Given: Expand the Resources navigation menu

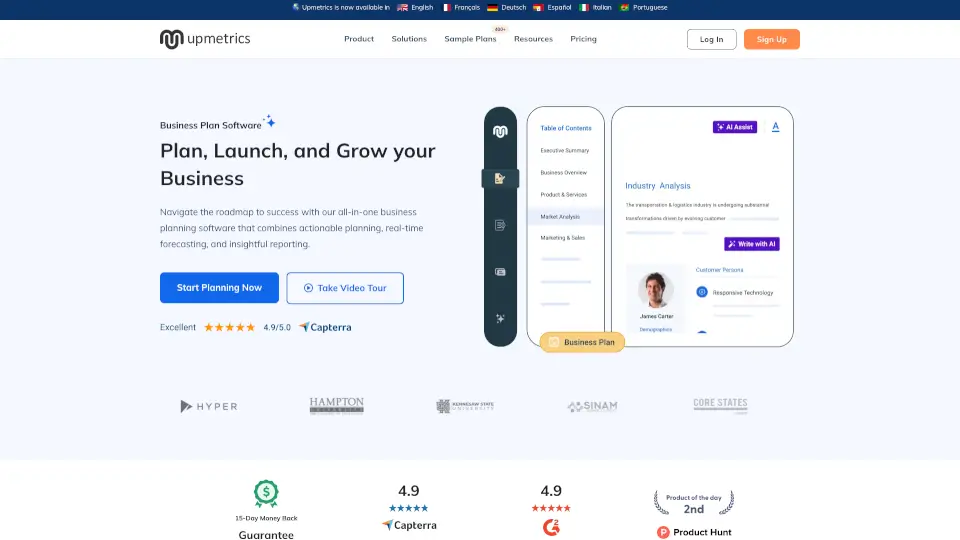Looking at the screenshot, I should (533, 39).
